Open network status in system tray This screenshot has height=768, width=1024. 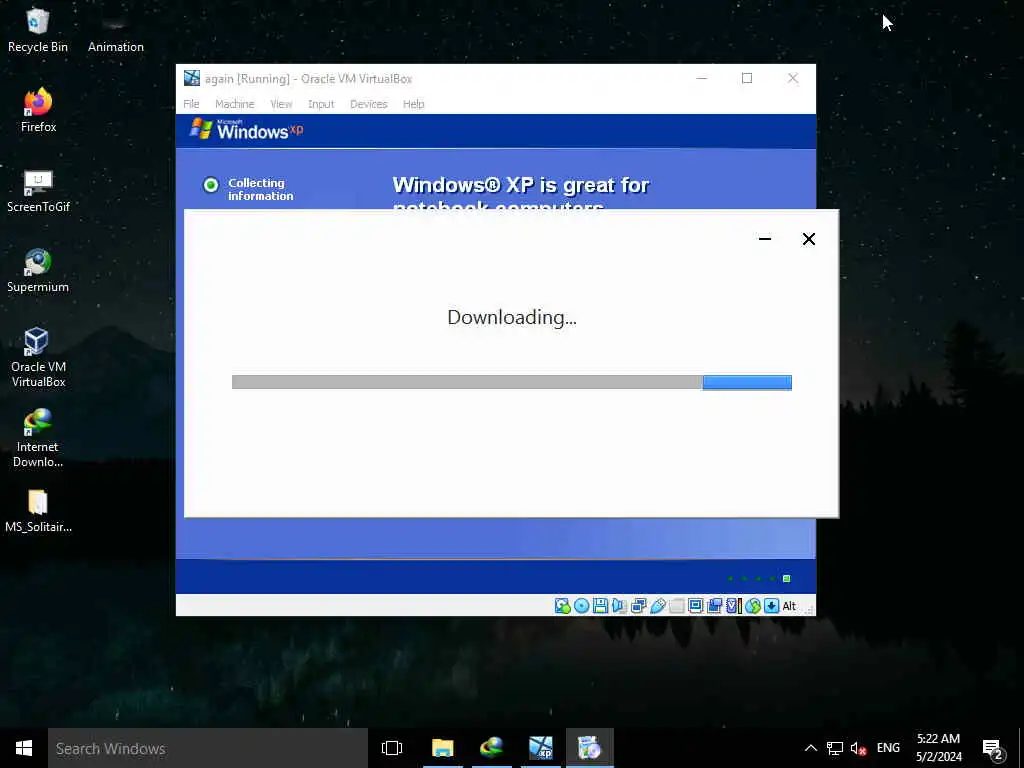click(x=835, y=748)
